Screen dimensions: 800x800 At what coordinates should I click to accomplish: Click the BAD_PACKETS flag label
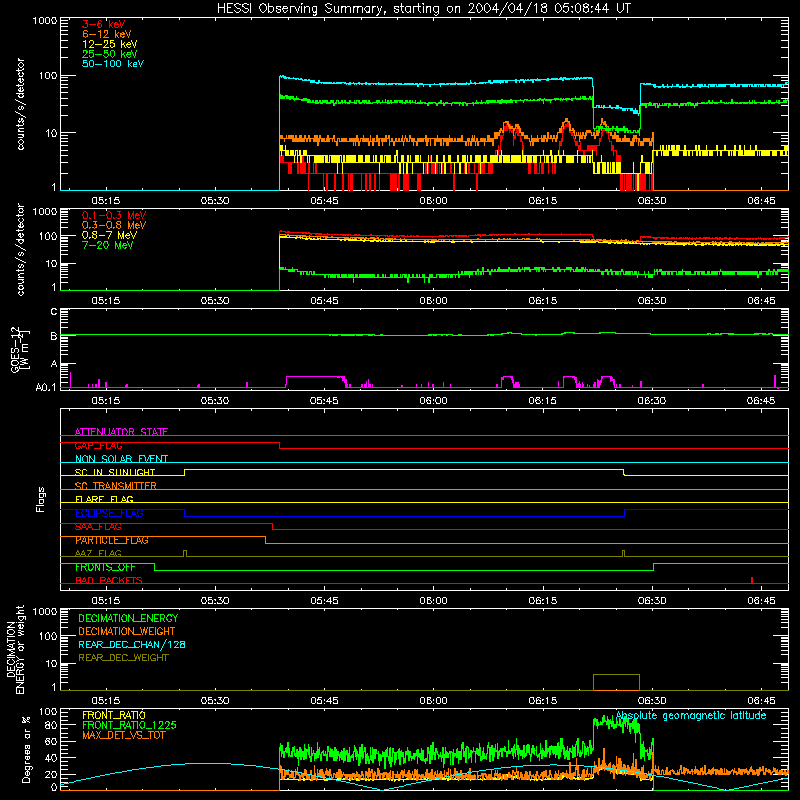[x=109, y=580]
